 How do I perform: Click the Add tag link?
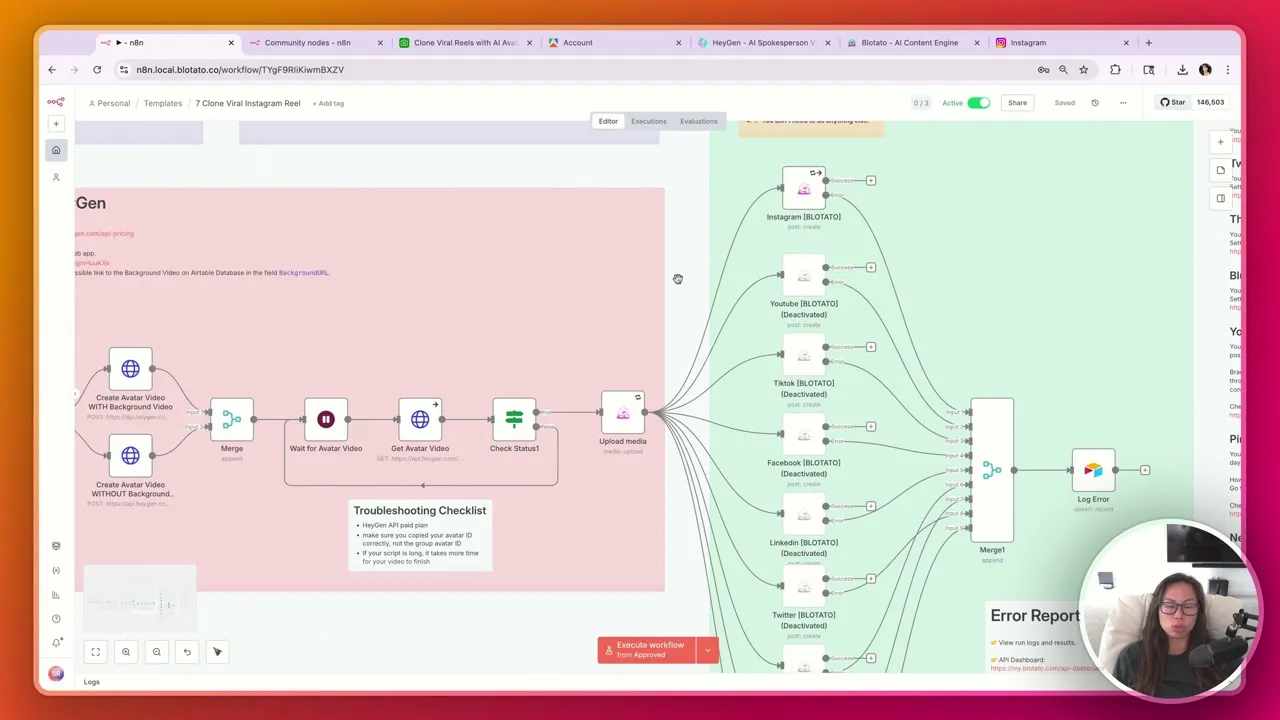(328, 103)
